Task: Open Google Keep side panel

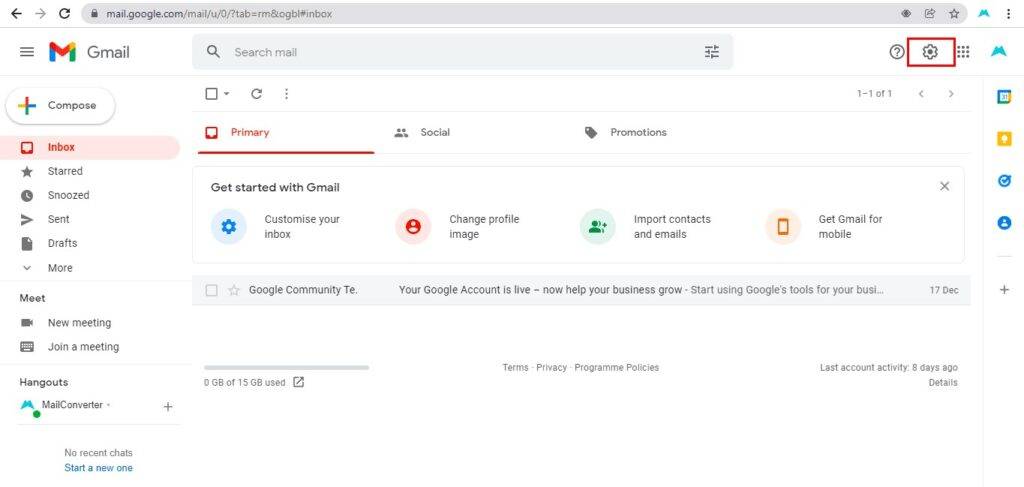Action: click(1004, 138)
